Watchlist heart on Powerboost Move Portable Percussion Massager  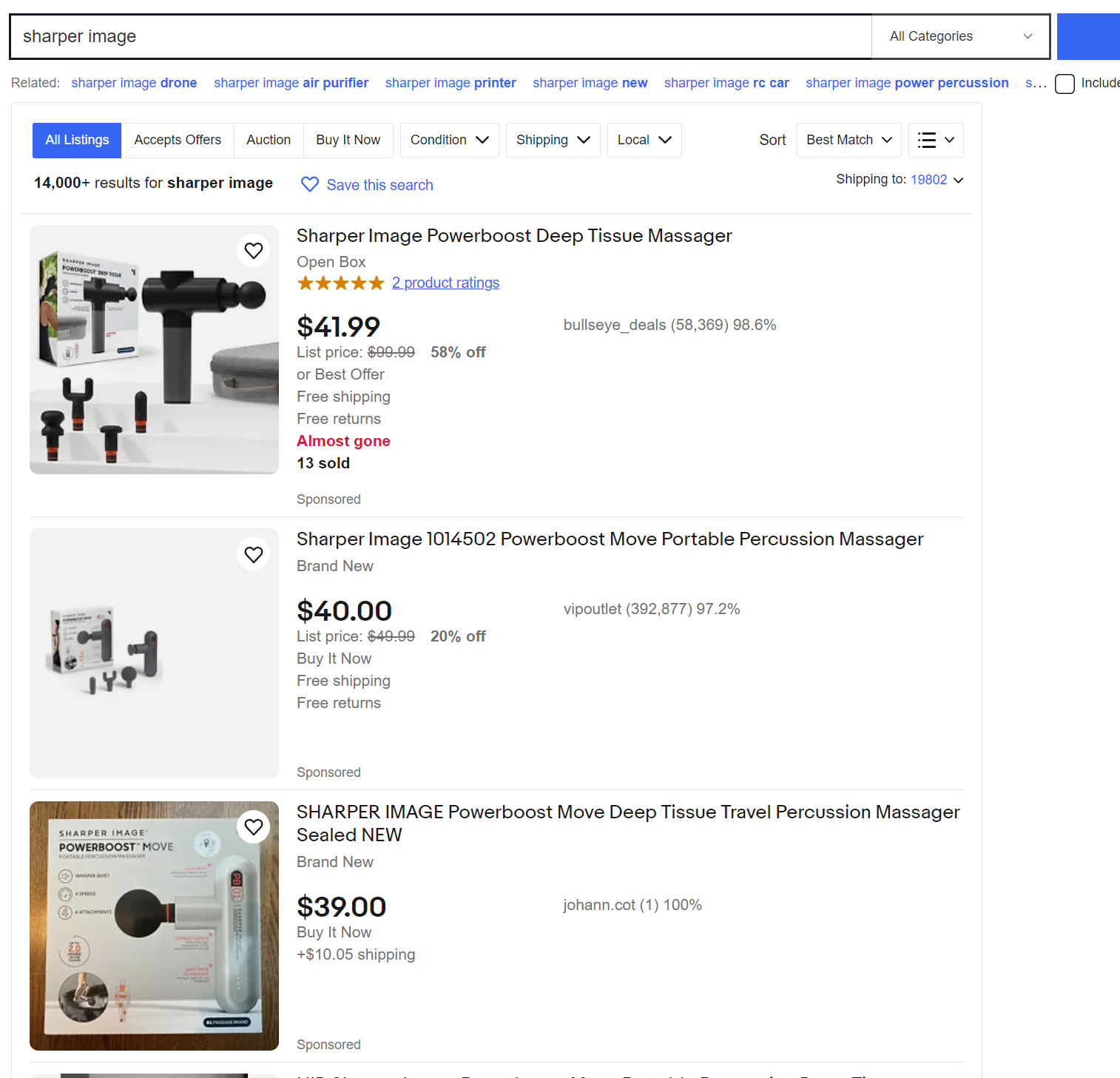[x=254, y=554]
